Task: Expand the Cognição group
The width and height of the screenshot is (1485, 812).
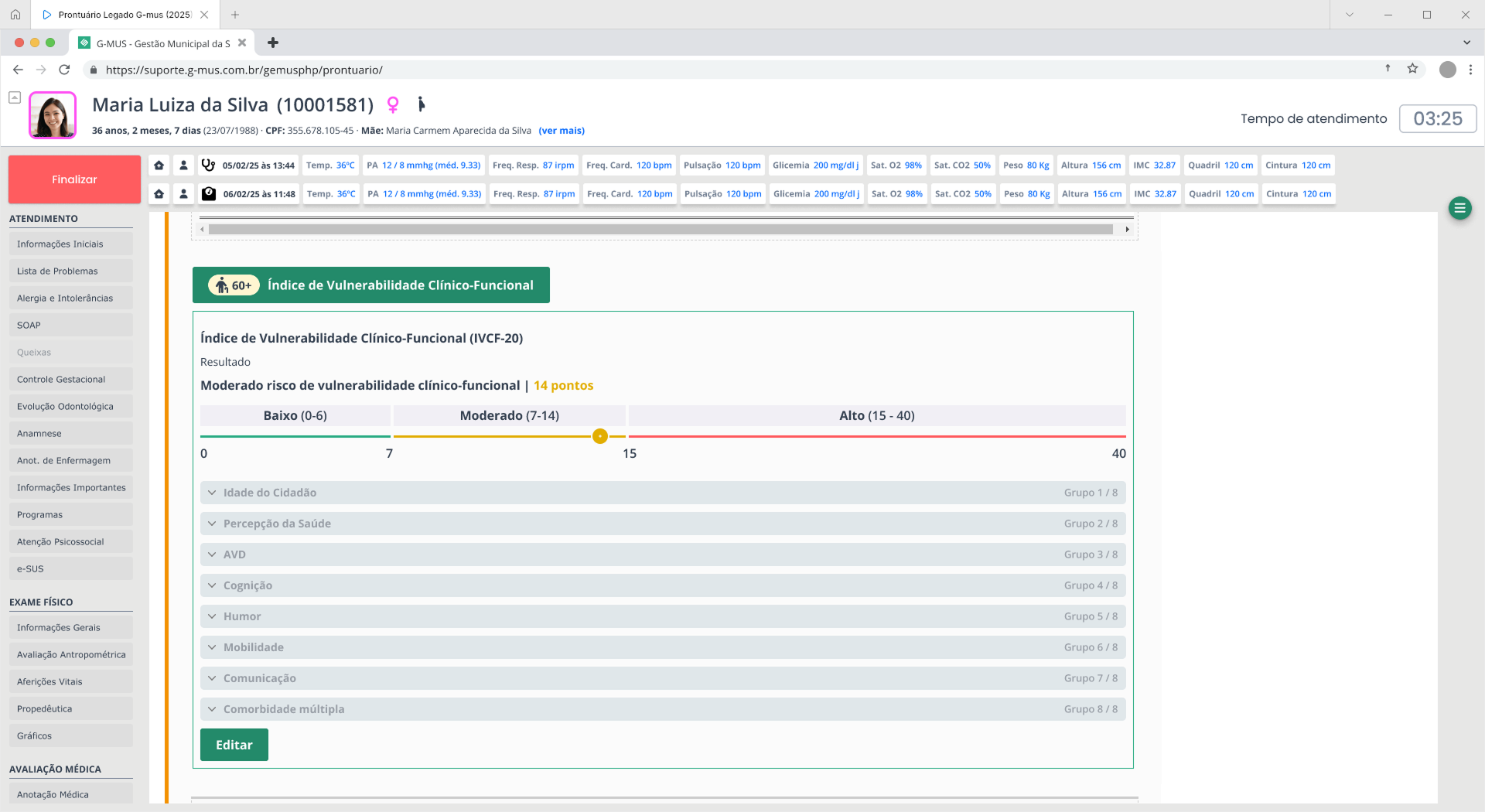Action: (x=663, y=585)
